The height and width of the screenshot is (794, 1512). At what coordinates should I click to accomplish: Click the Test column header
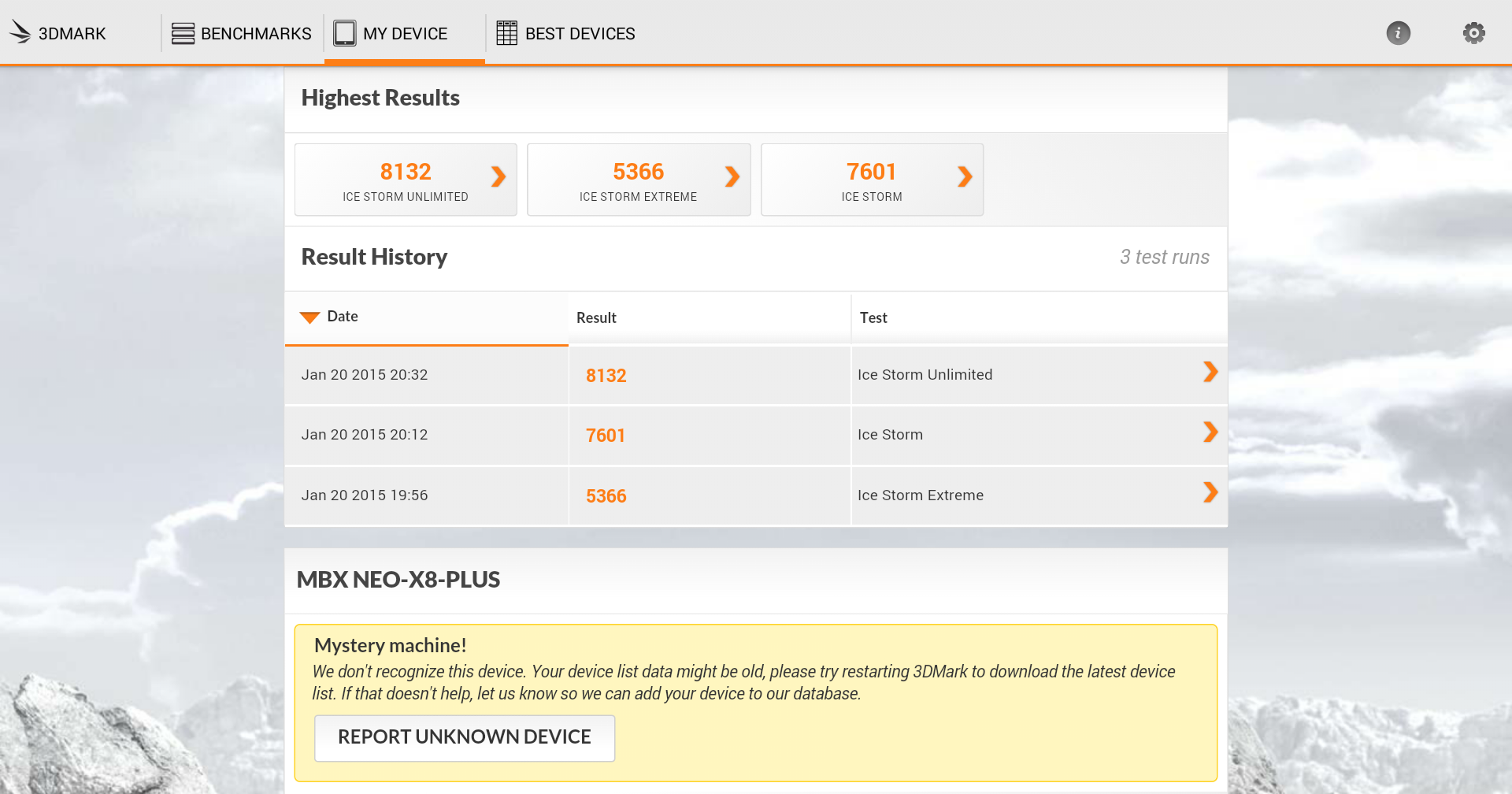[1039, 317]
